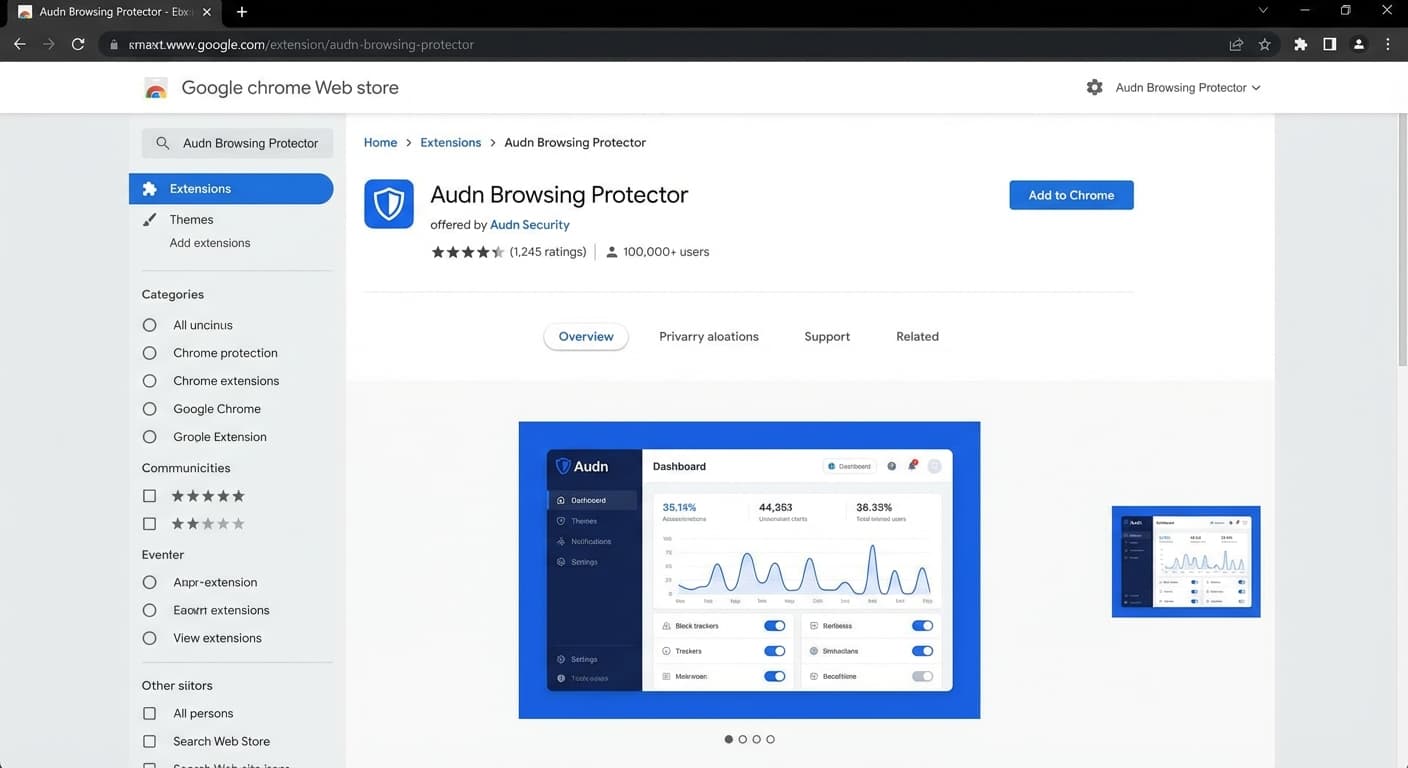Switch to the Support tab
The width and height of the screenshot is (1408, 768).
pyautogui.click(x=826, y=336)
